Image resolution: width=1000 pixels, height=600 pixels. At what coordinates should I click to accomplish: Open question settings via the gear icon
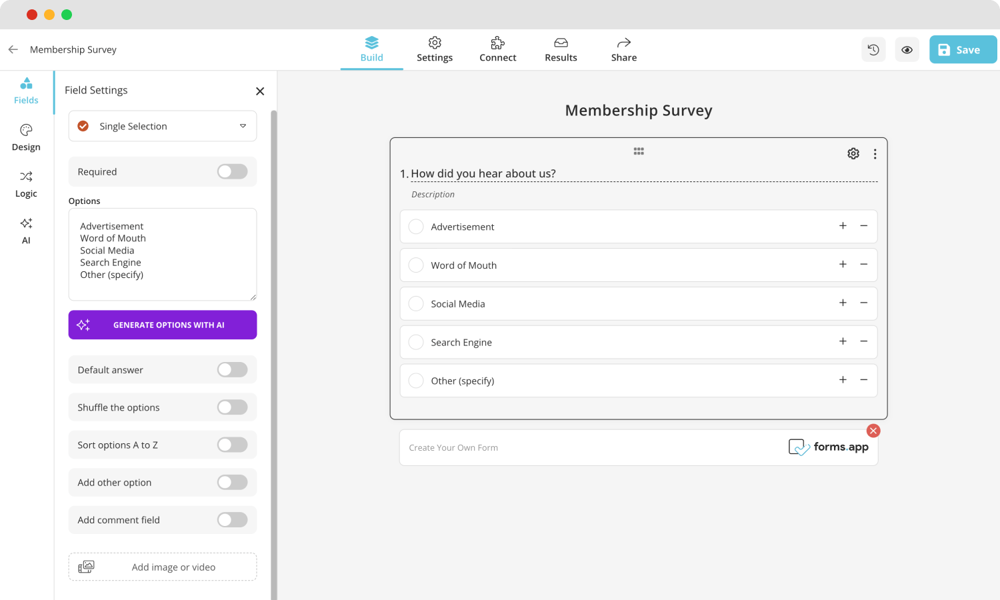852,153
